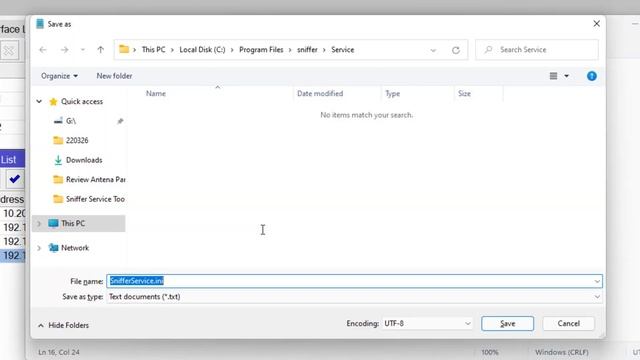Image resolution: width=640 pixels, height=360 pixels.
Task: Collapse the Quick access tree
Action: point(39,101)
